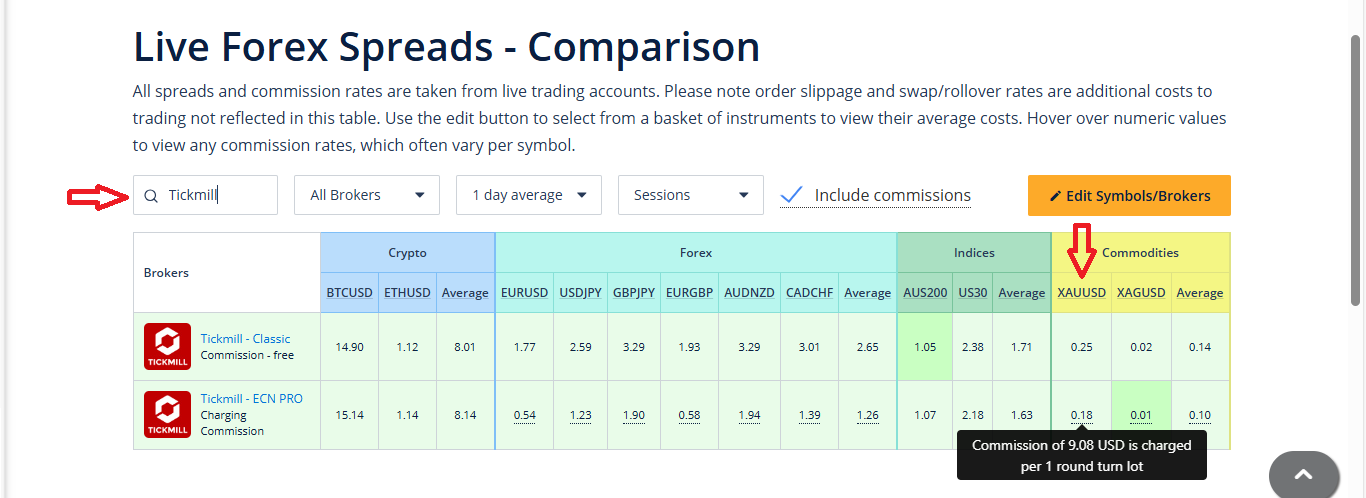The height and width of the screenshot is (498, 1366).
Task: Click the page vertical scrollbar
Action: coord(1356,170)
